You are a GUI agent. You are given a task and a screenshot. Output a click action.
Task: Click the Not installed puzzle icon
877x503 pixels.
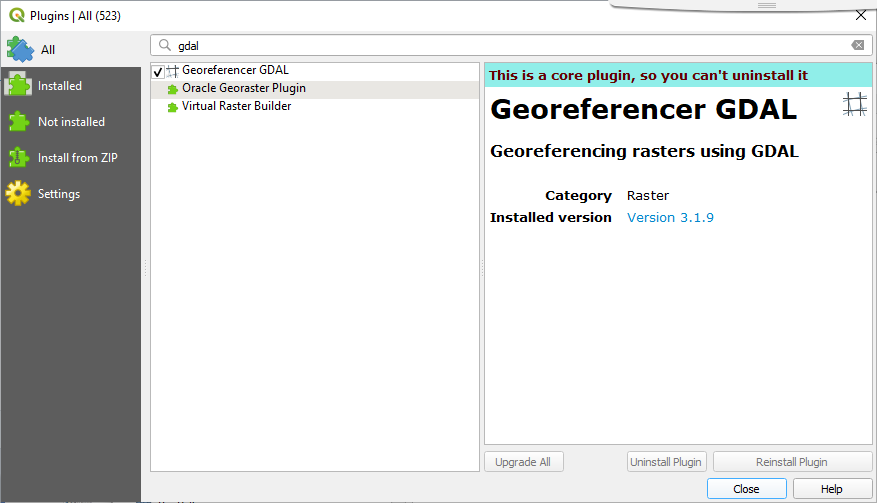click(x=18, y=121)
